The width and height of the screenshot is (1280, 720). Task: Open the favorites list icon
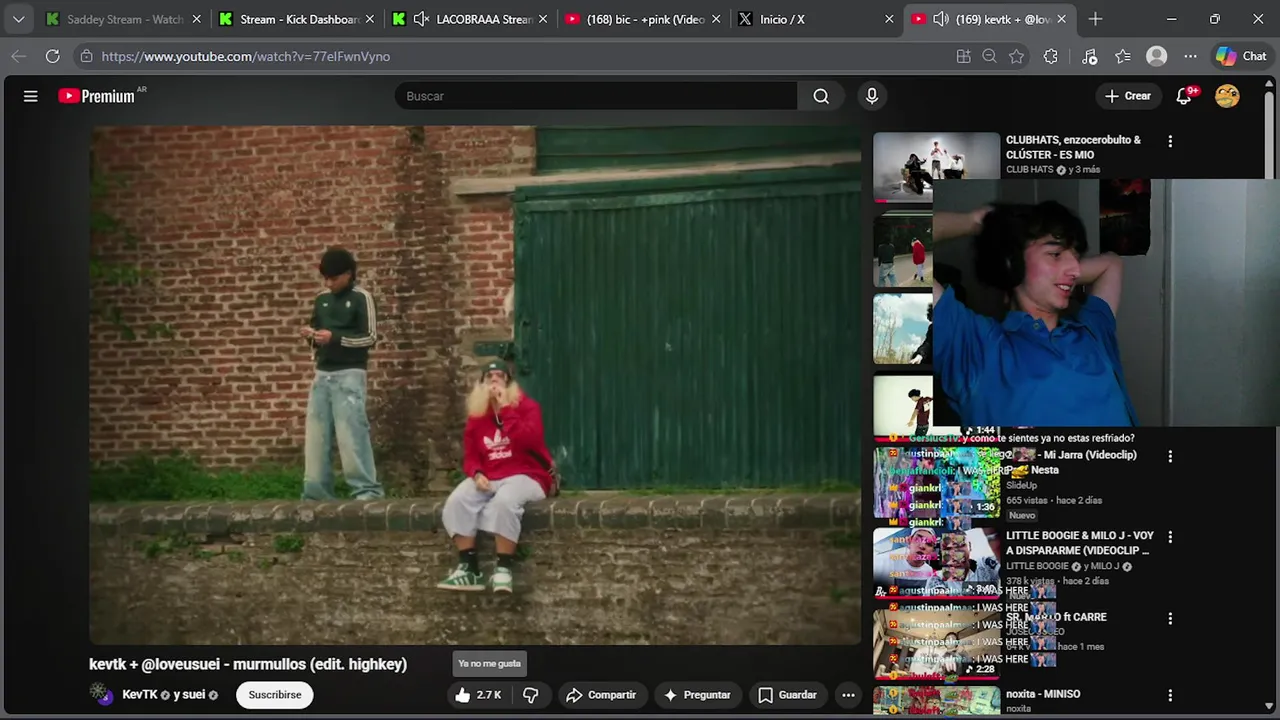1123,57
